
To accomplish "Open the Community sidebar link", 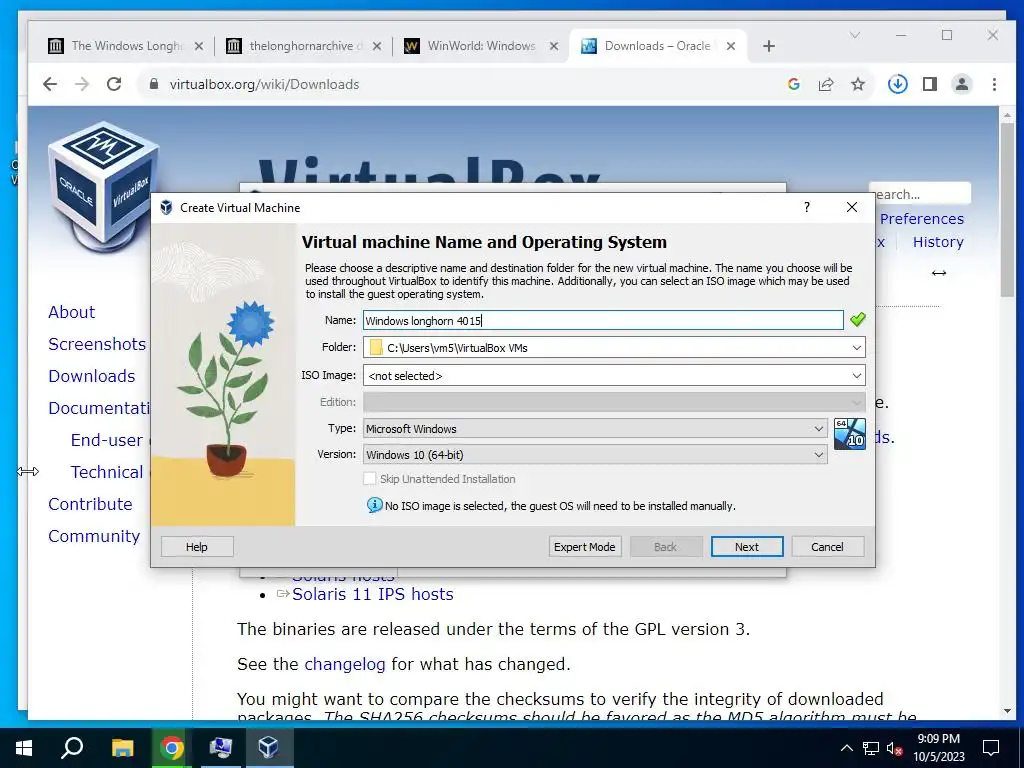I will (x=94, y=536).
